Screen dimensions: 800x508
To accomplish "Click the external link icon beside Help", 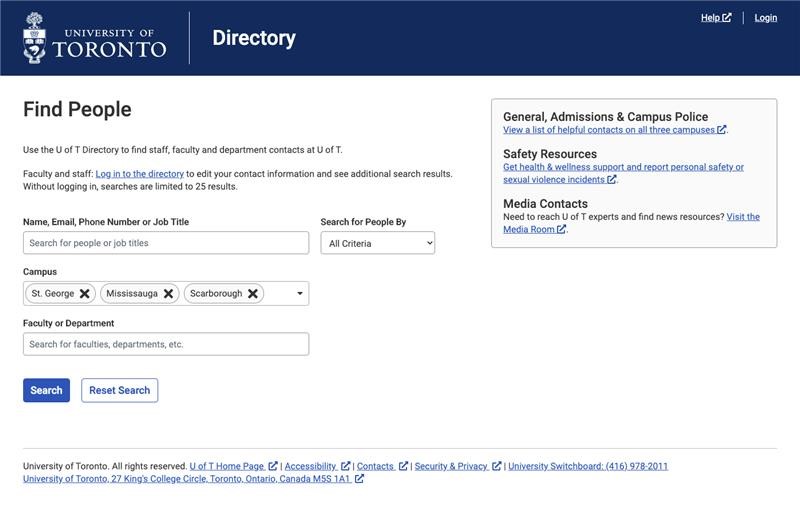I will 727,17.
